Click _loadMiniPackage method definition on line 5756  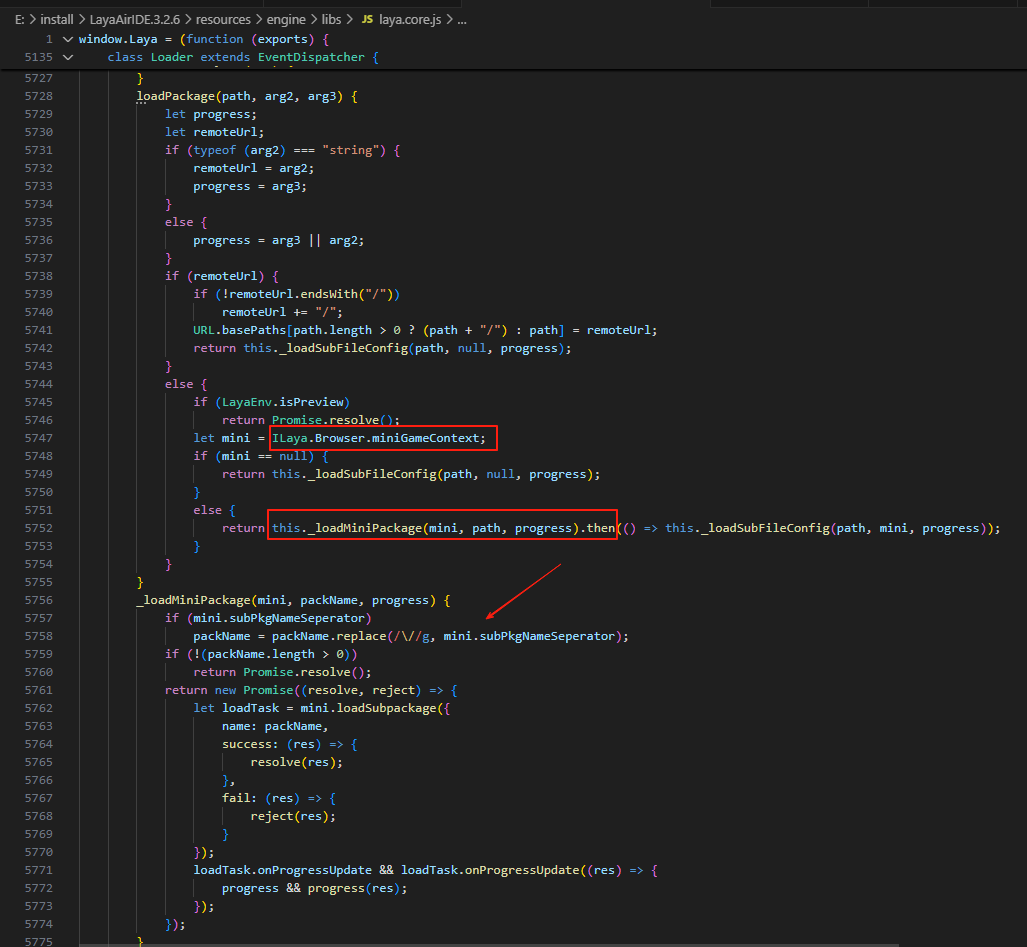193,601
